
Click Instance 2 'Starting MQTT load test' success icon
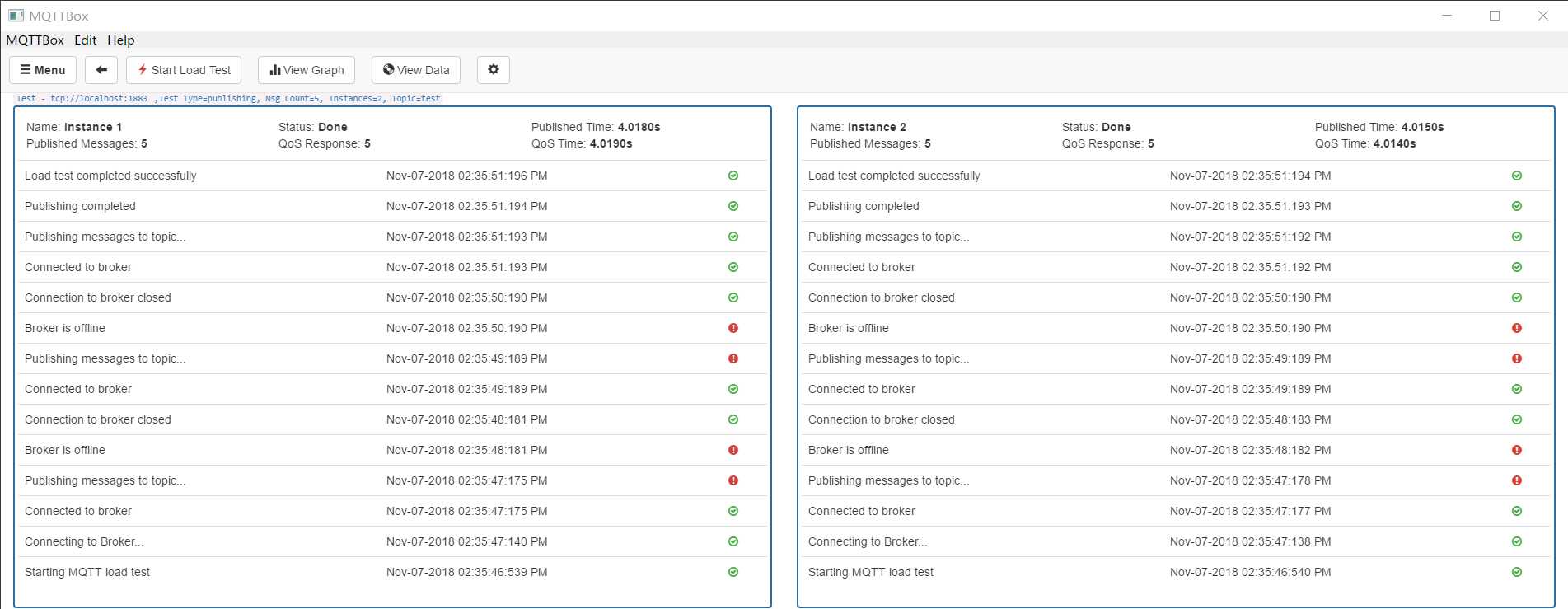[x=1517, y=572]
